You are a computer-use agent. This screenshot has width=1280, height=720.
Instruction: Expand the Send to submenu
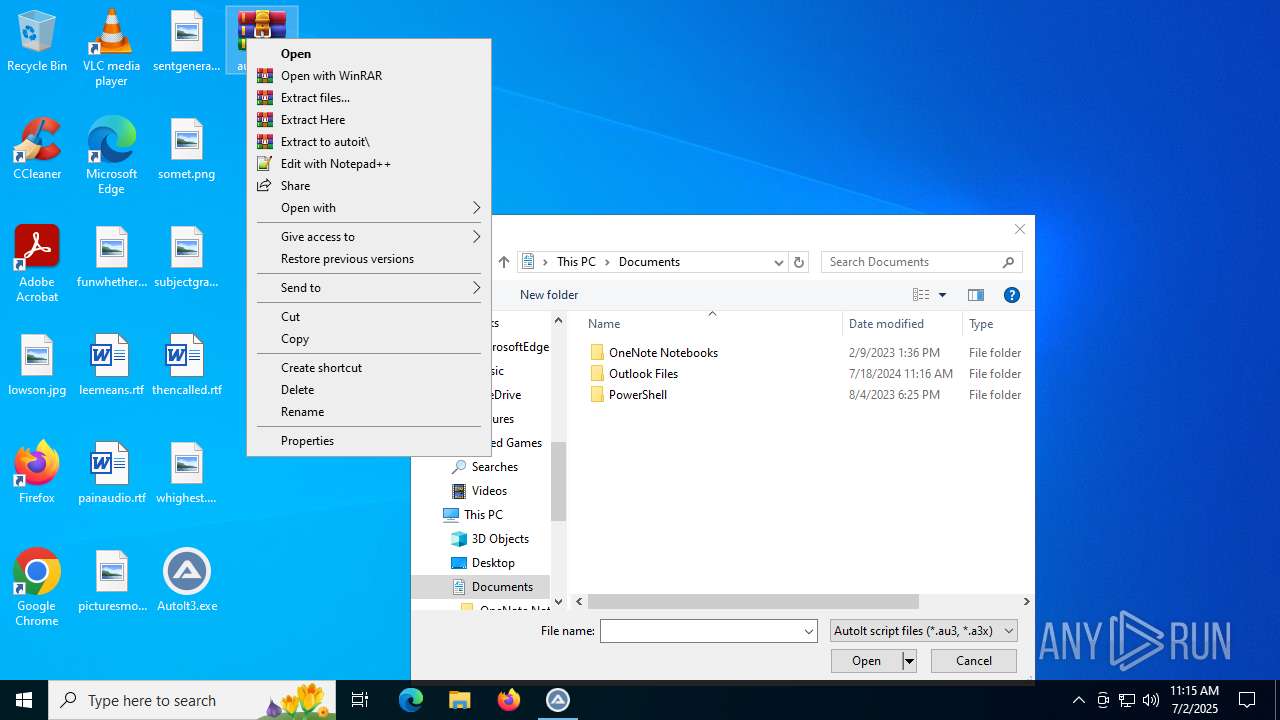click(369, 288)
